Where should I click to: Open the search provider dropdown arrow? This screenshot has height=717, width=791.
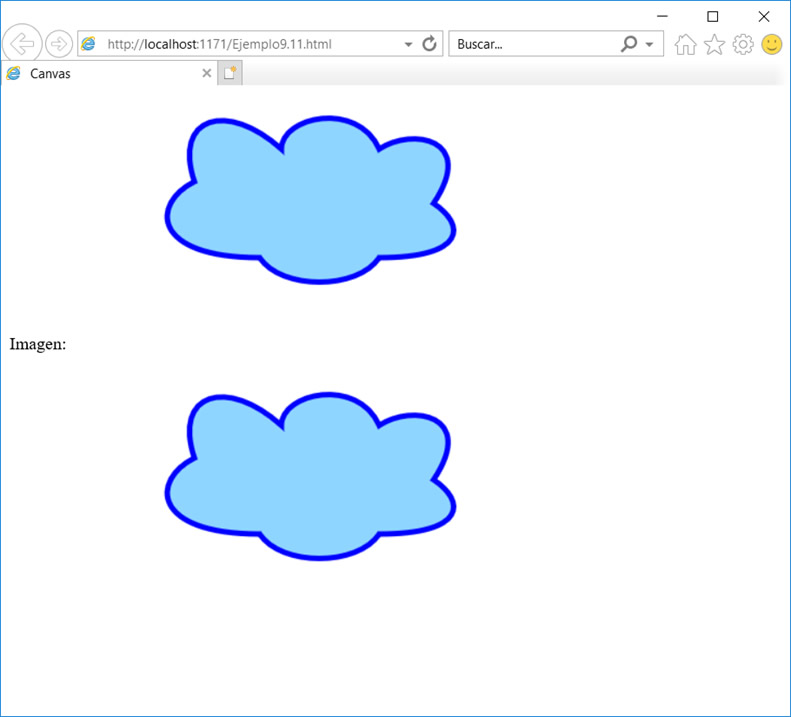(650, 44)
